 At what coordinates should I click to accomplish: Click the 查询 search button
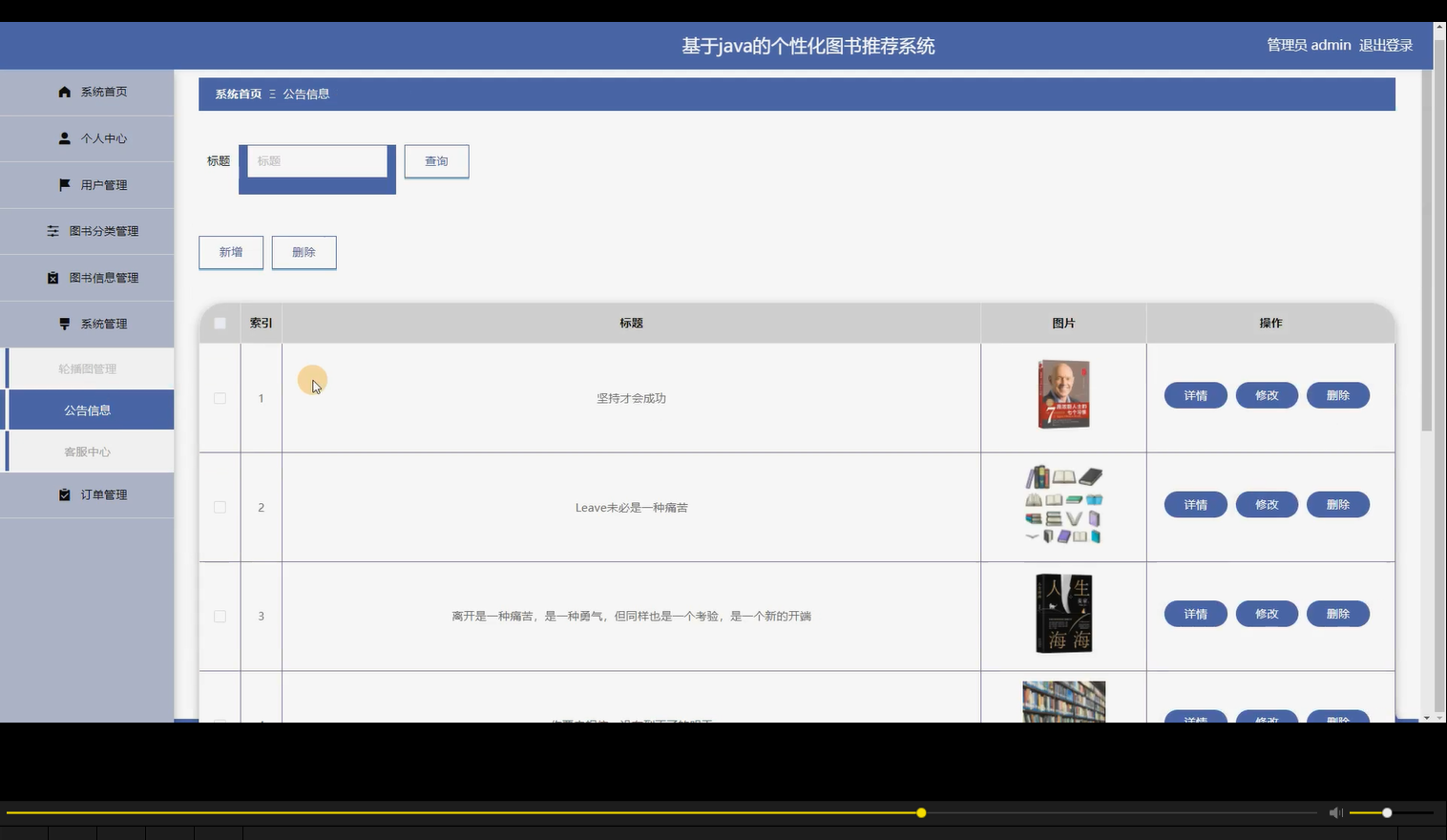point(436,160)
